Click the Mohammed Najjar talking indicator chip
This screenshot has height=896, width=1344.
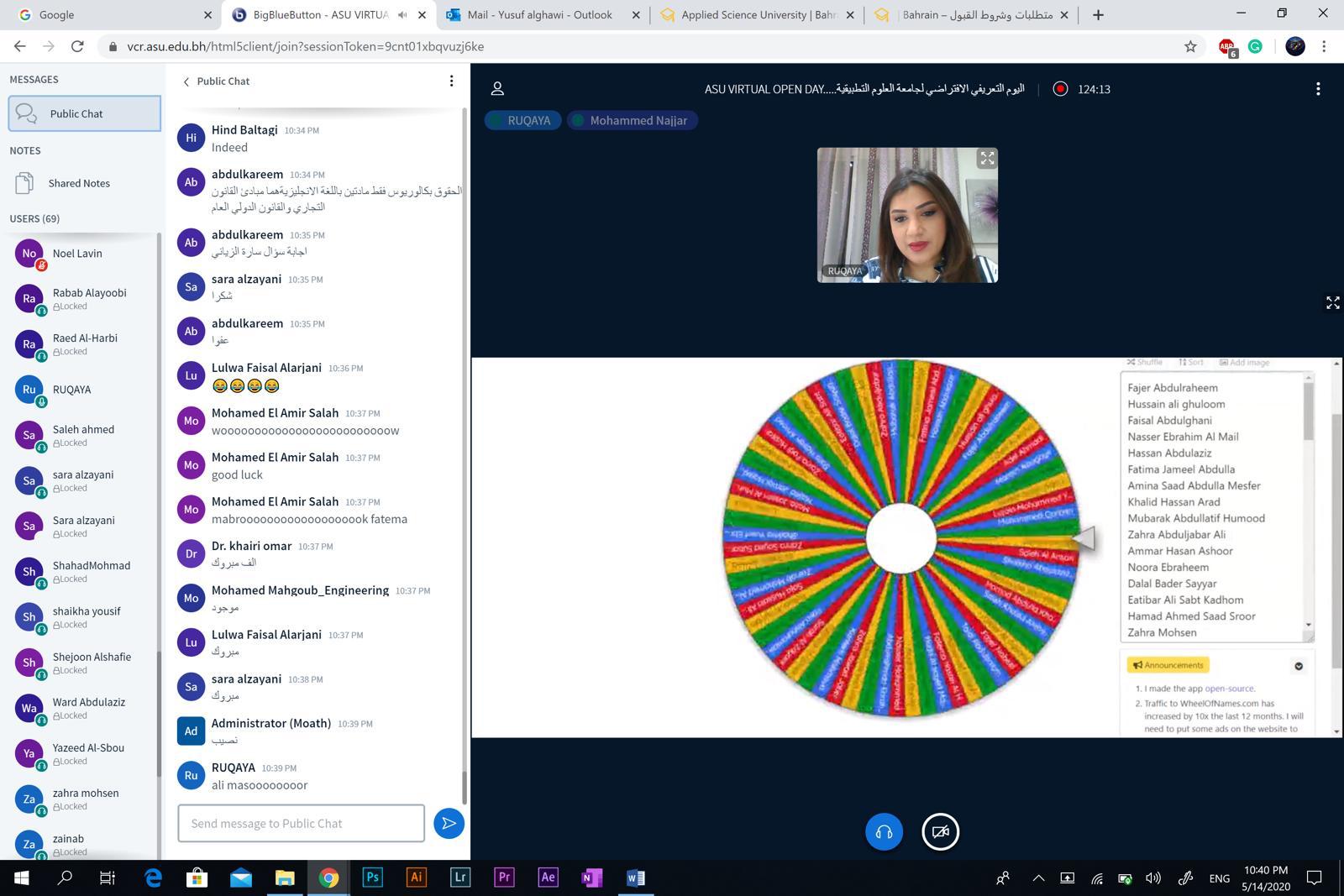[633, 120]
